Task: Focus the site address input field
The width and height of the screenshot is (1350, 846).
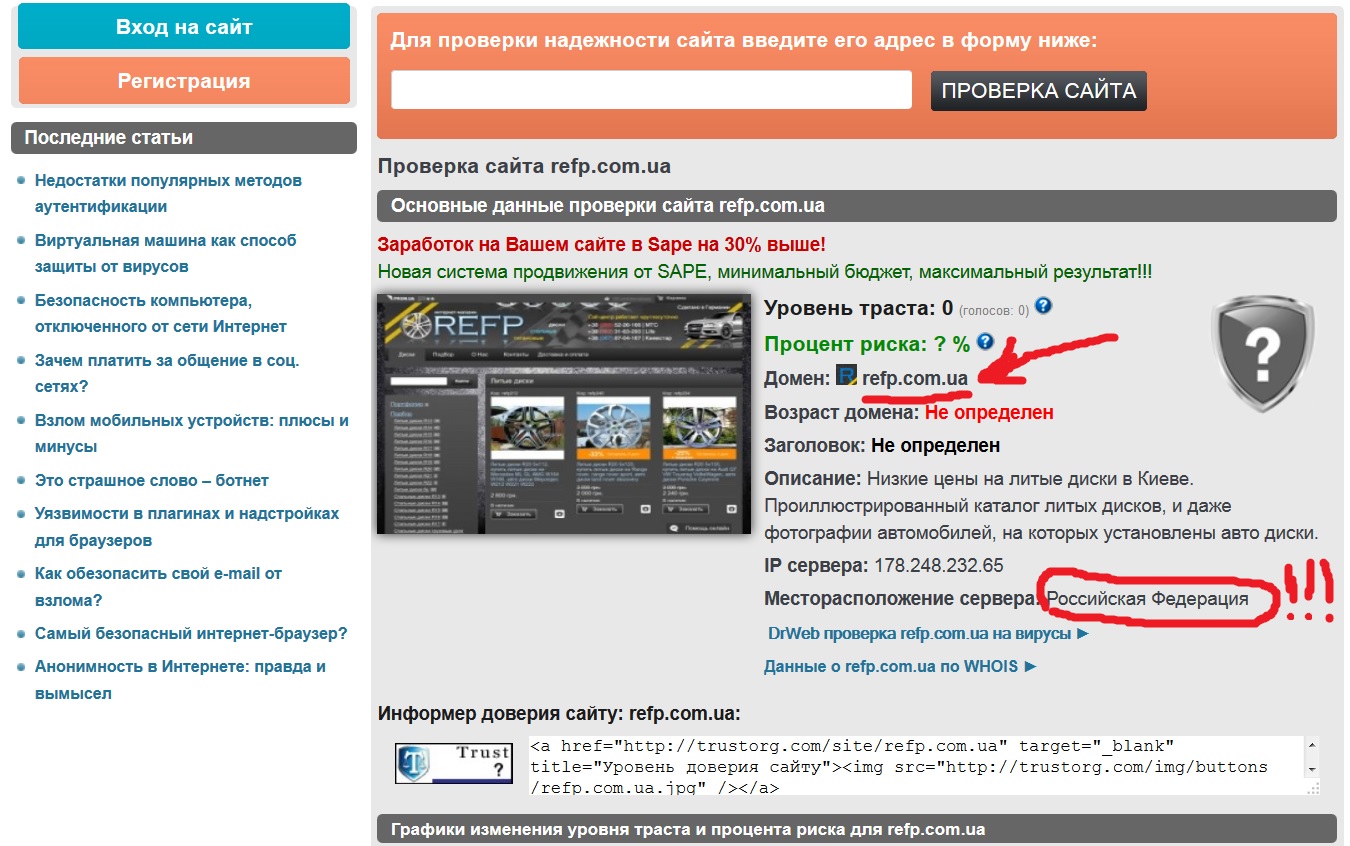Action: [x=651, y=90]
